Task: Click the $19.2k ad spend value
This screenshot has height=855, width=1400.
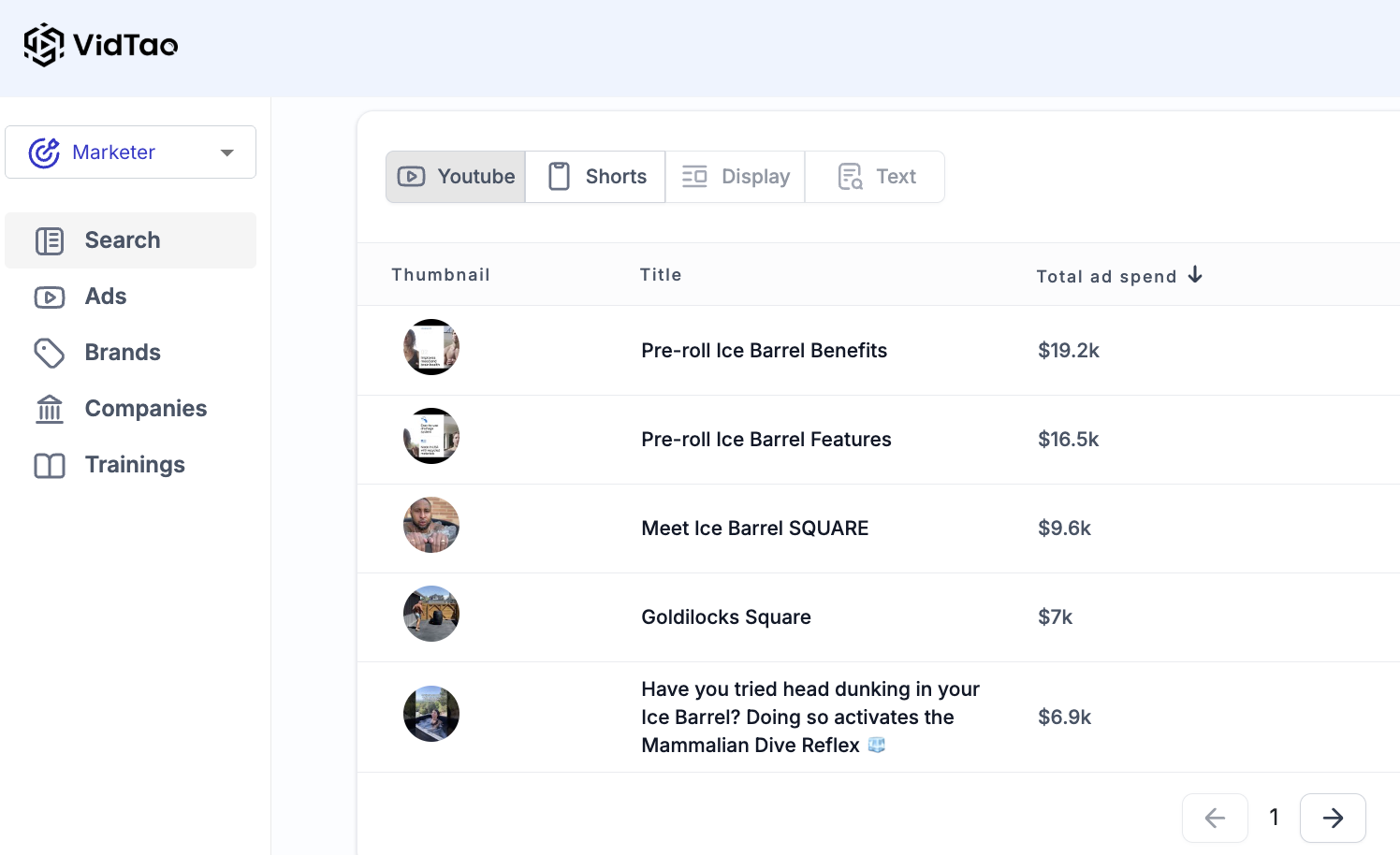Action: point(1069,351)
